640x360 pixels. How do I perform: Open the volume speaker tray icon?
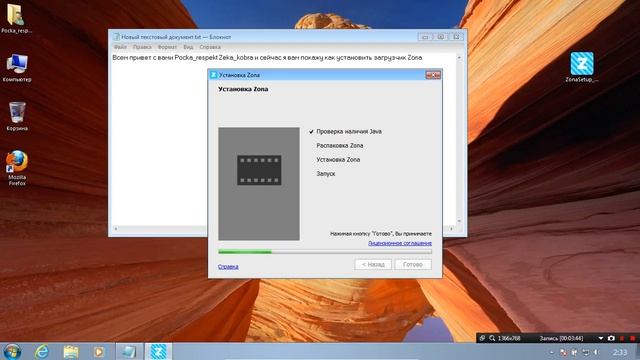(x=596, y=352)
